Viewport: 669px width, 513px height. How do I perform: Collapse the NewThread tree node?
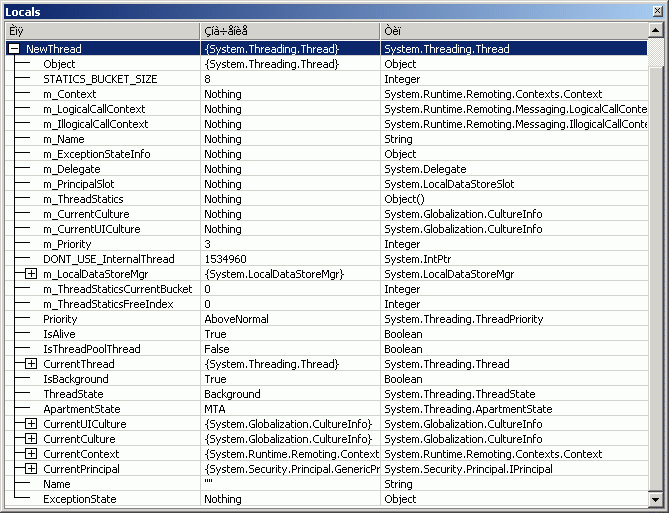(14, 49)
